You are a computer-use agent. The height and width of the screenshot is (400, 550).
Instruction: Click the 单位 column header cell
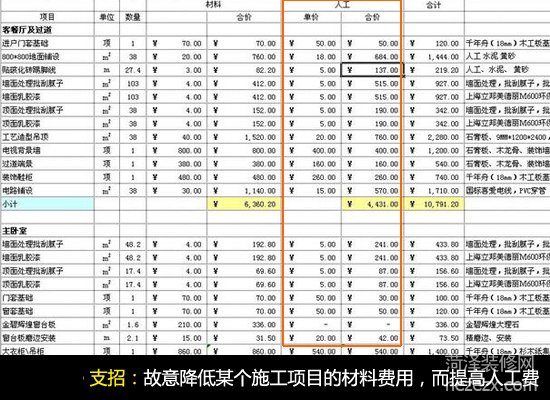click(x=107, y=17)
